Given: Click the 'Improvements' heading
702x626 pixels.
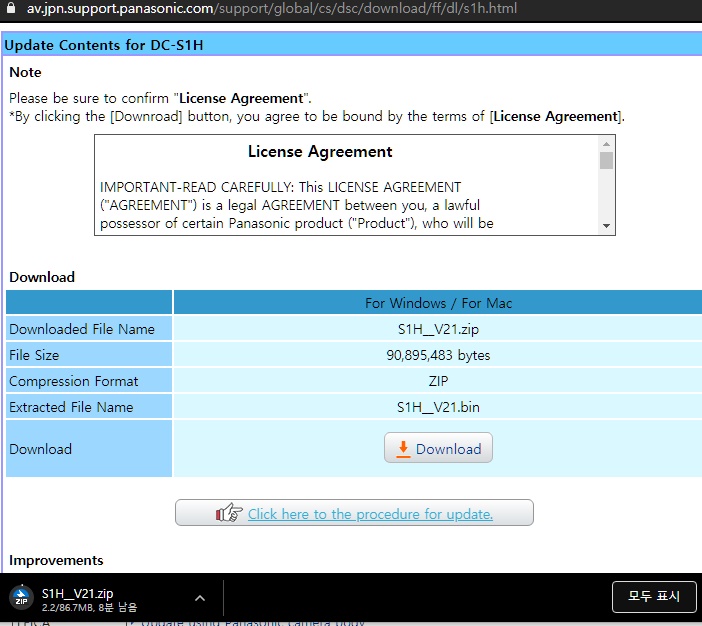Looking at the screenshot, I should point(56,560).
